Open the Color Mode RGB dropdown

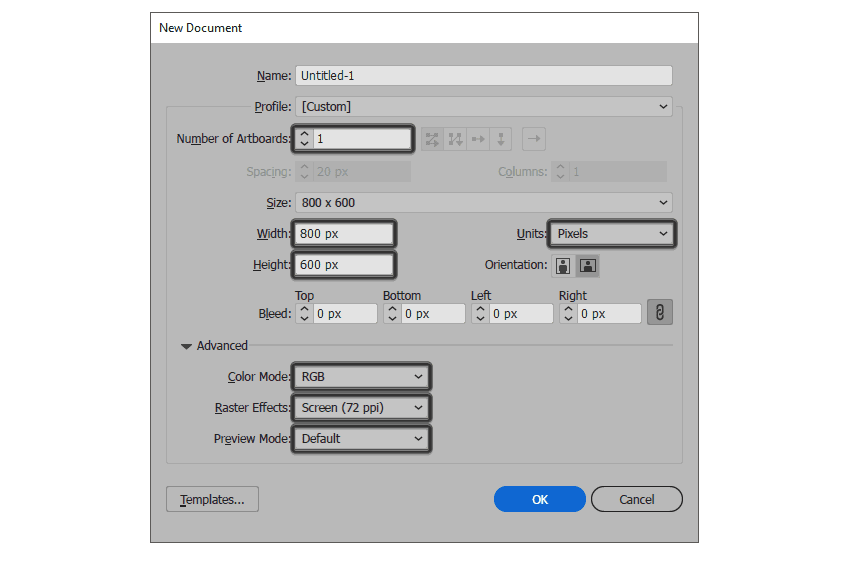click(x=362, y=377)
